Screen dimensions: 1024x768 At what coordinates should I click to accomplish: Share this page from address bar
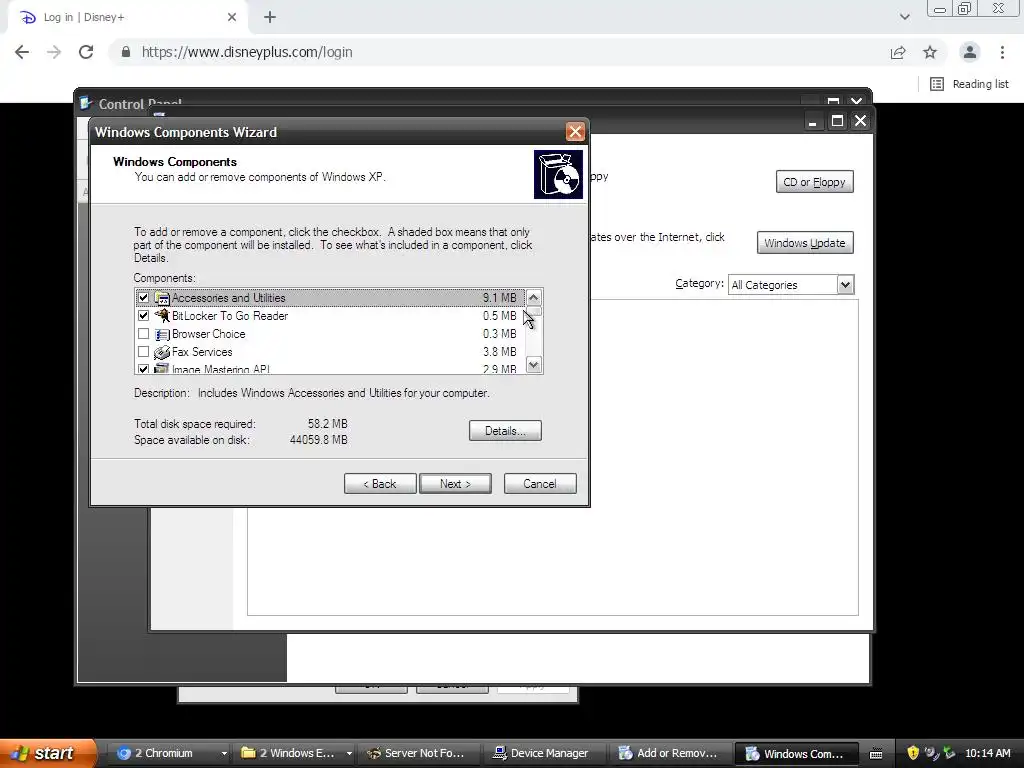[898, 52]
